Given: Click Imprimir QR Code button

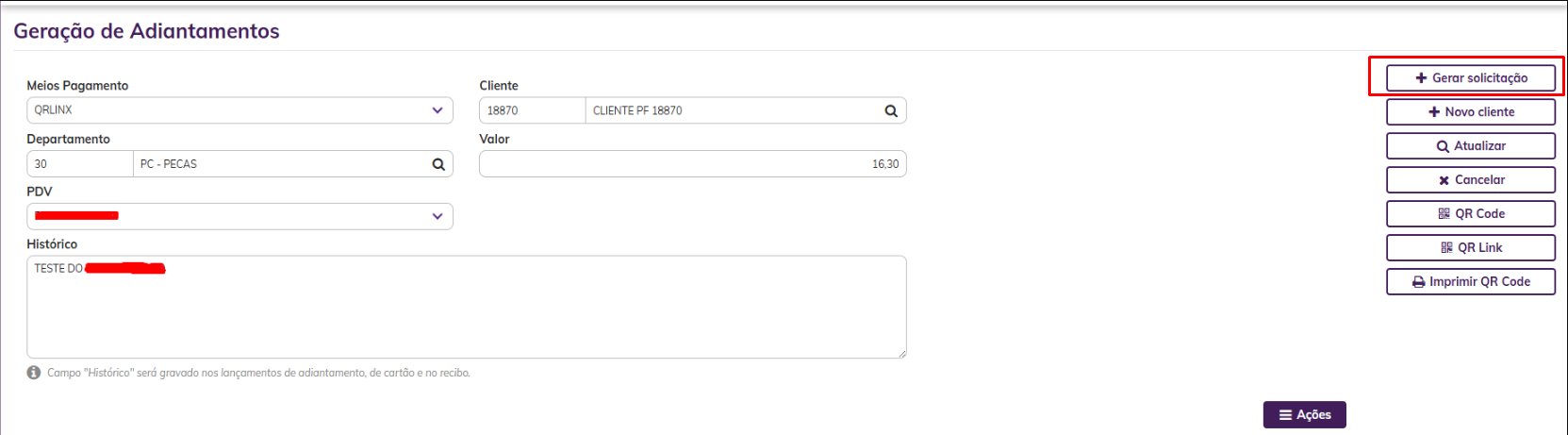Looking at the screenshot, I should point(1470,282).
